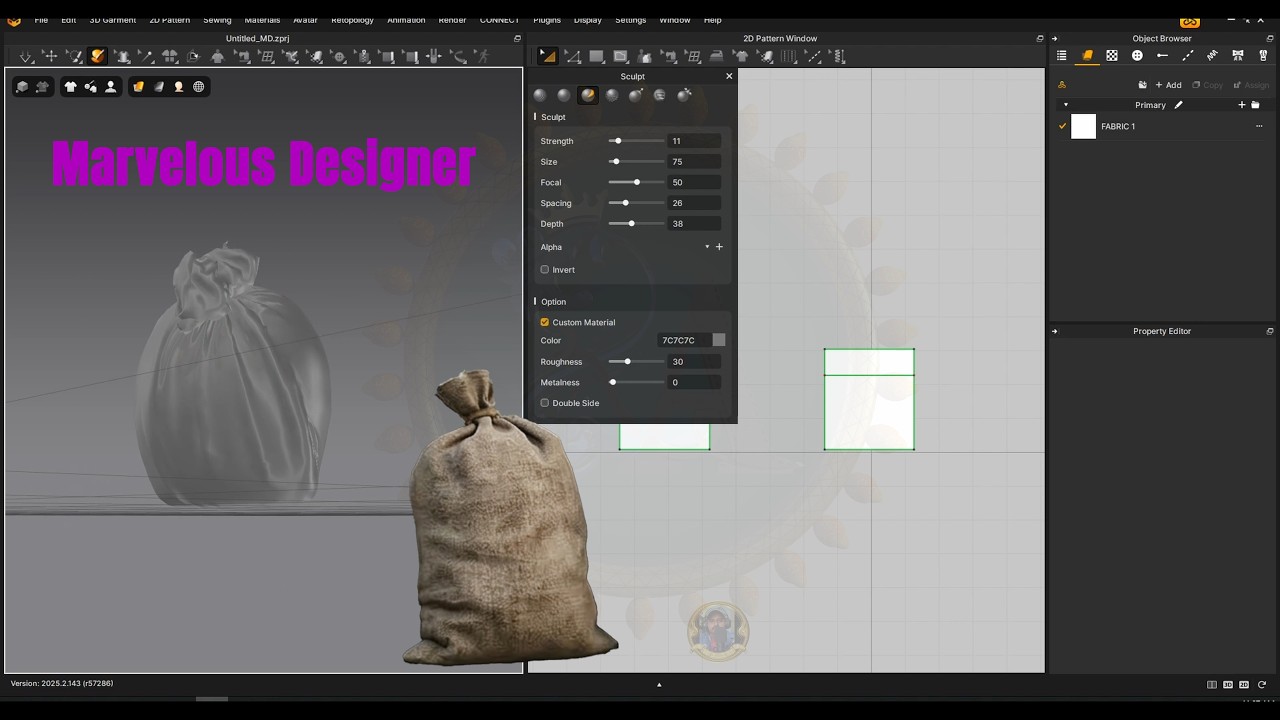Viewport: 1280px width, 720px height.
Task: Select the Select/Move tool in 3D toolbar
Action: pyautogui.click(x=51, y=57)
